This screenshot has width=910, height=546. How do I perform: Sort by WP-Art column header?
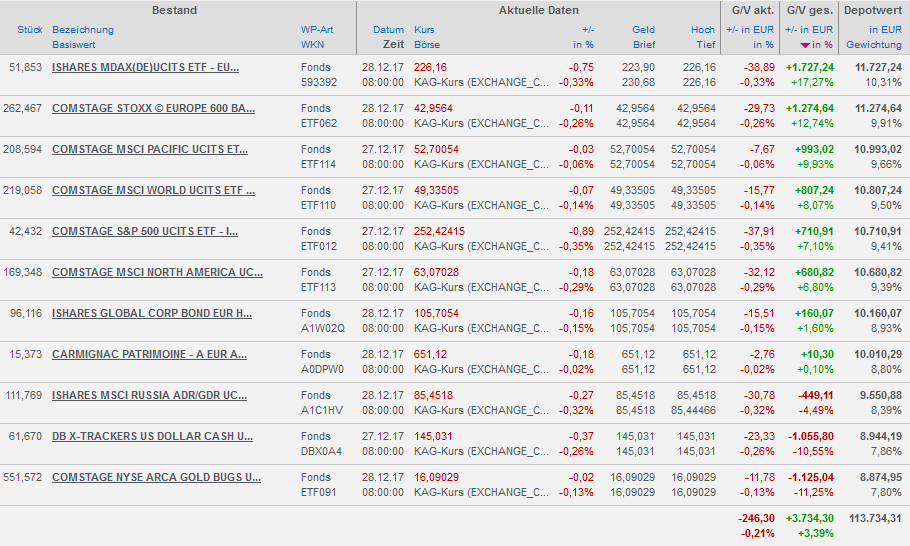(317, 30)
